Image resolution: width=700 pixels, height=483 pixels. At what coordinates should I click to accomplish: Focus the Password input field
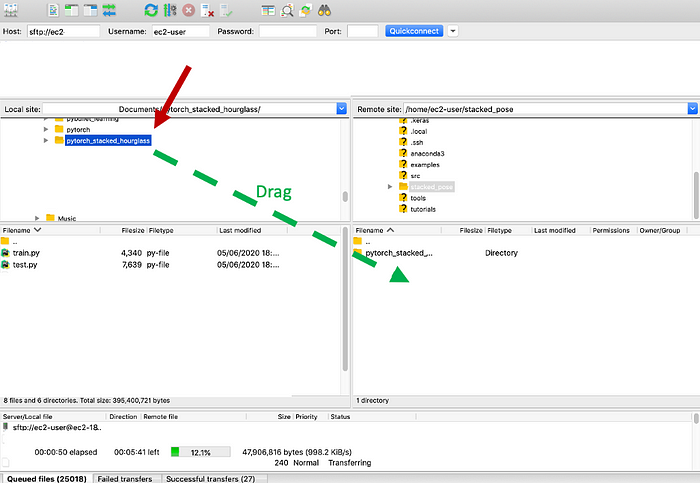[x=288, y=31]
